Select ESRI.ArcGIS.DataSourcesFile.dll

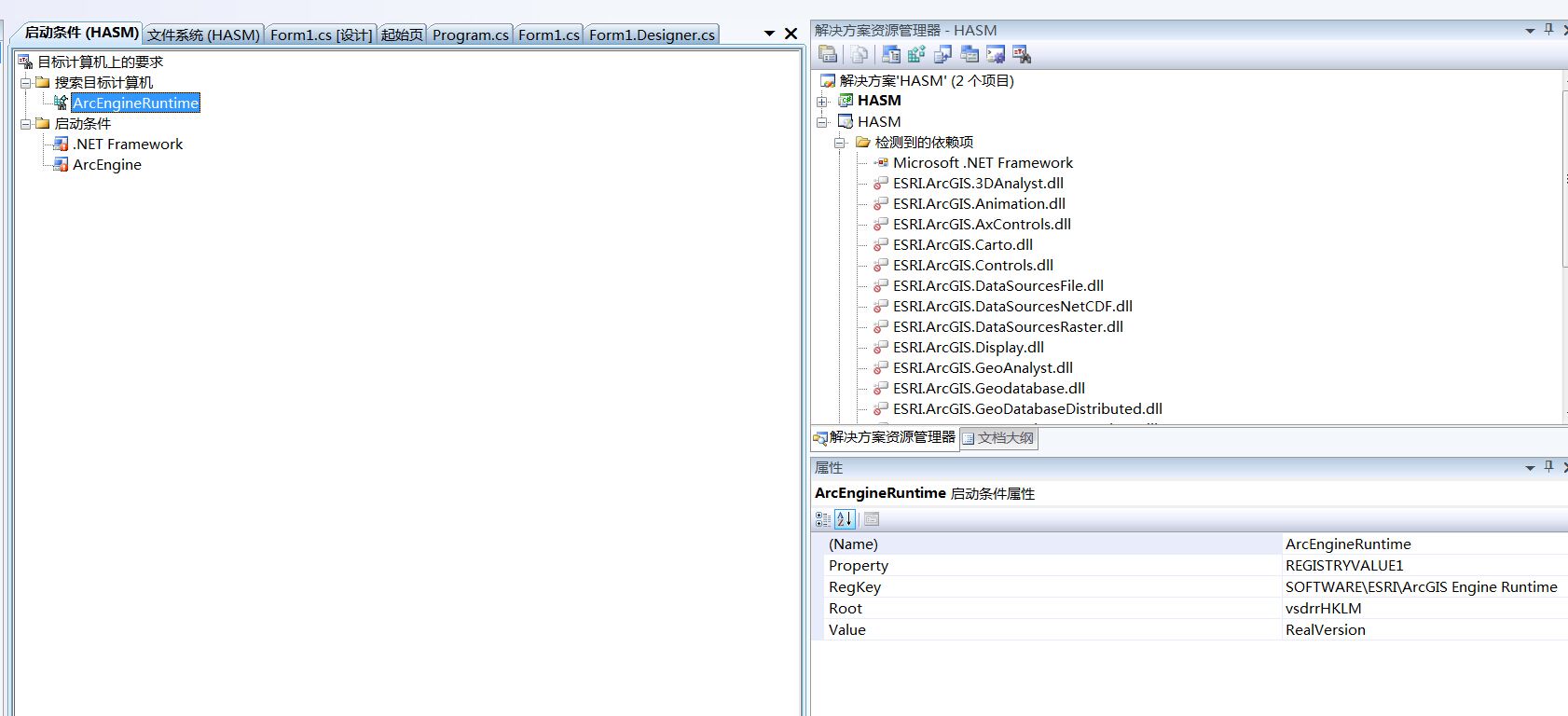tap(998, 285)
